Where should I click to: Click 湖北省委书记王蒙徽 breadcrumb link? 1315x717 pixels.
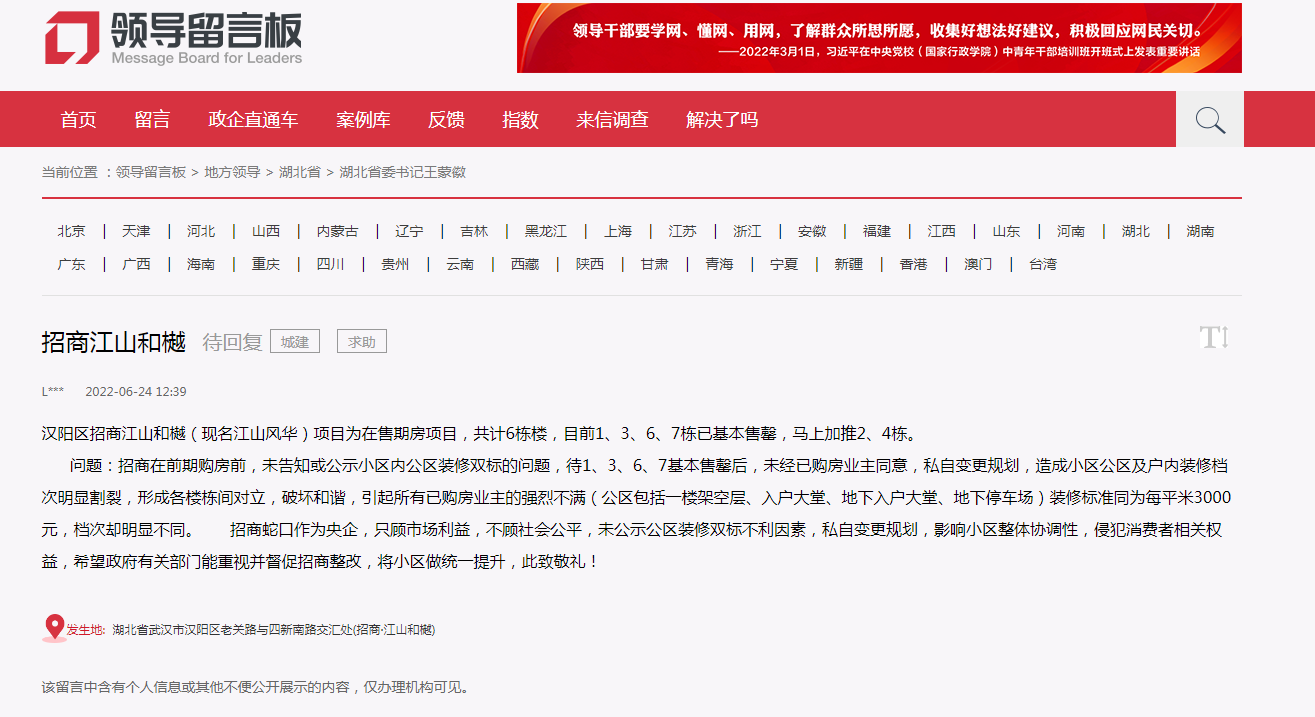[402, 172]
